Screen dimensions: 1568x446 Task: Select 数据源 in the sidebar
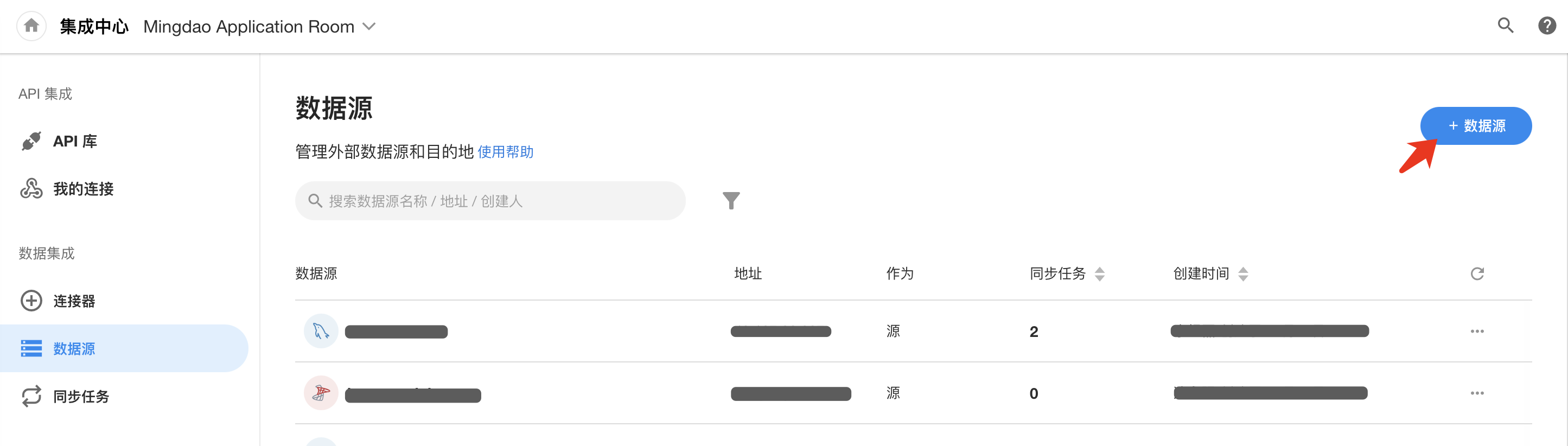(74, 349)
